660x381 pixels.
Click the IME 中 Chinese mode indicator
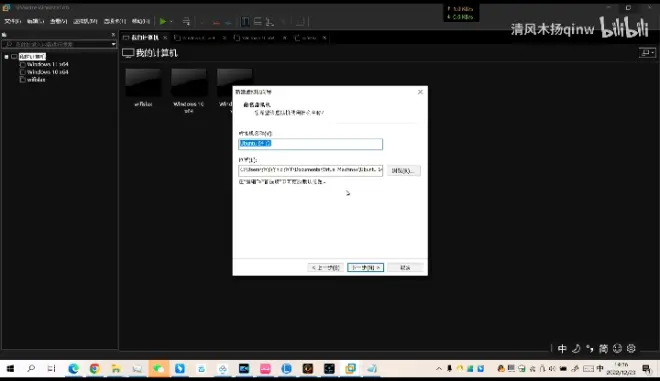point(562,349)
